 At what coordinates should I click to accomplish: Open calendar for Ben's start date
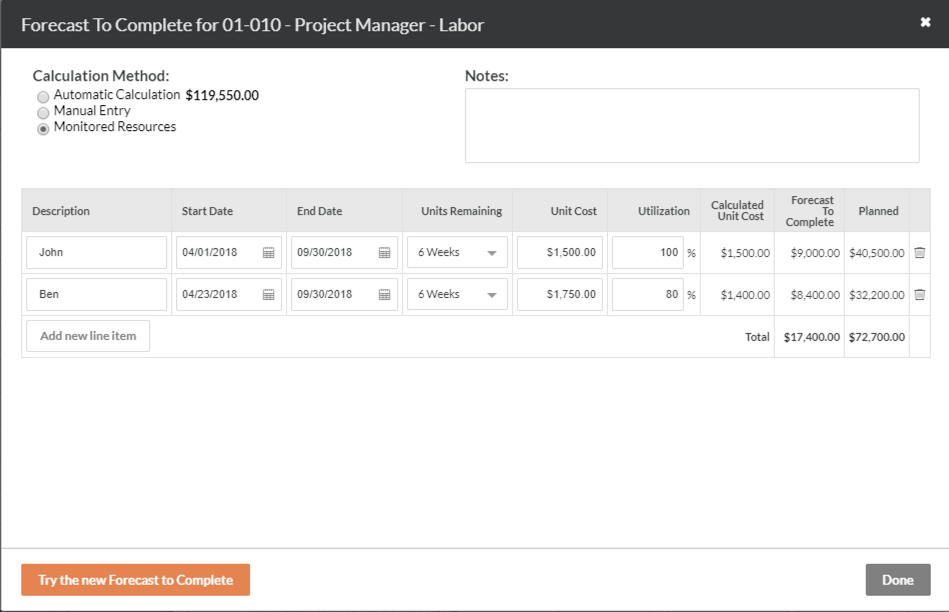269,295
